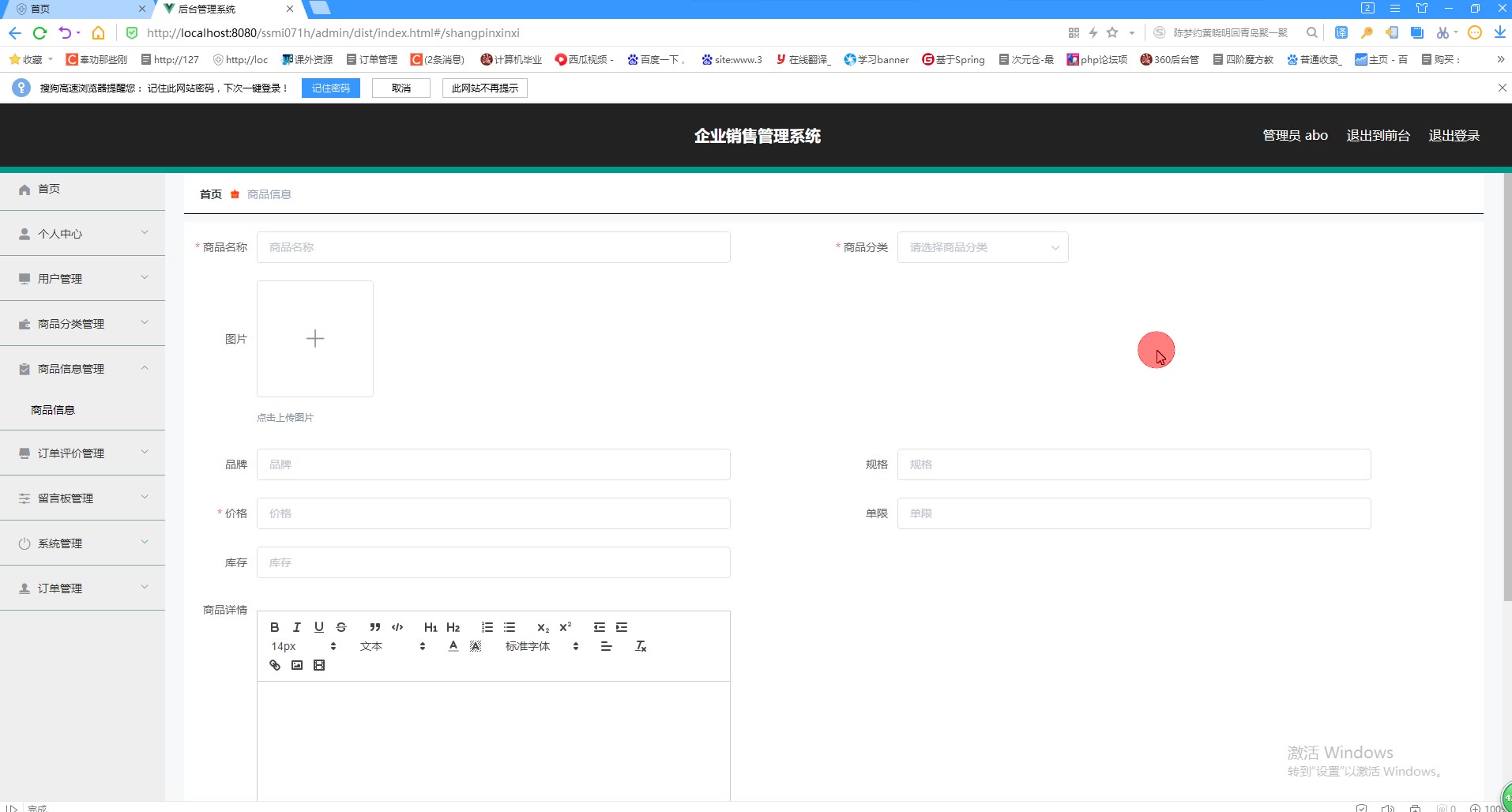Insert a hyperlink in the editor
Image resolution: width=1512 pixels, height=812 pixels.
[274, 665]
